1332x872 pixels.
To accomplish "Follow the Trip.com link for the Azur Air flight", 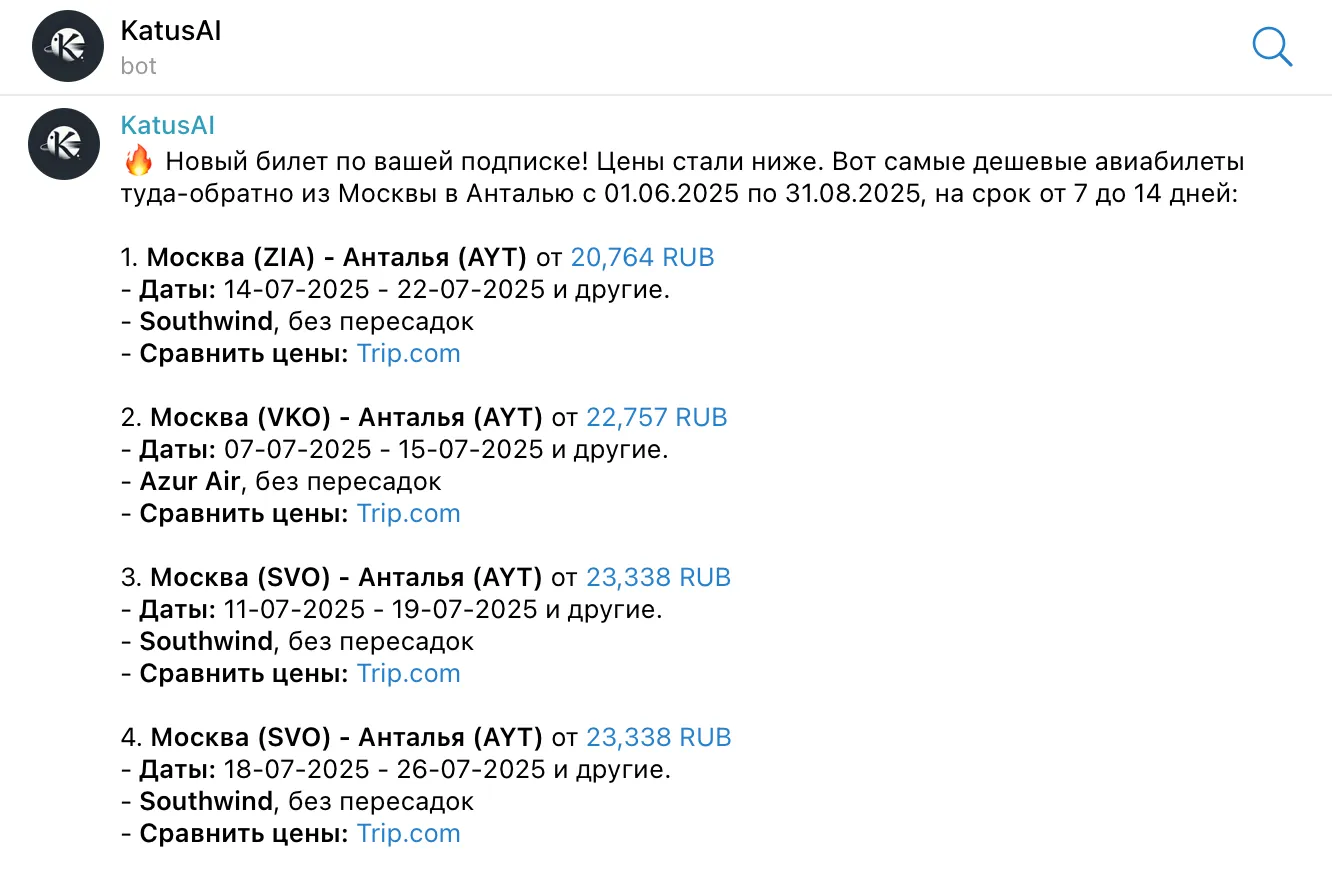I will (408, 513).
